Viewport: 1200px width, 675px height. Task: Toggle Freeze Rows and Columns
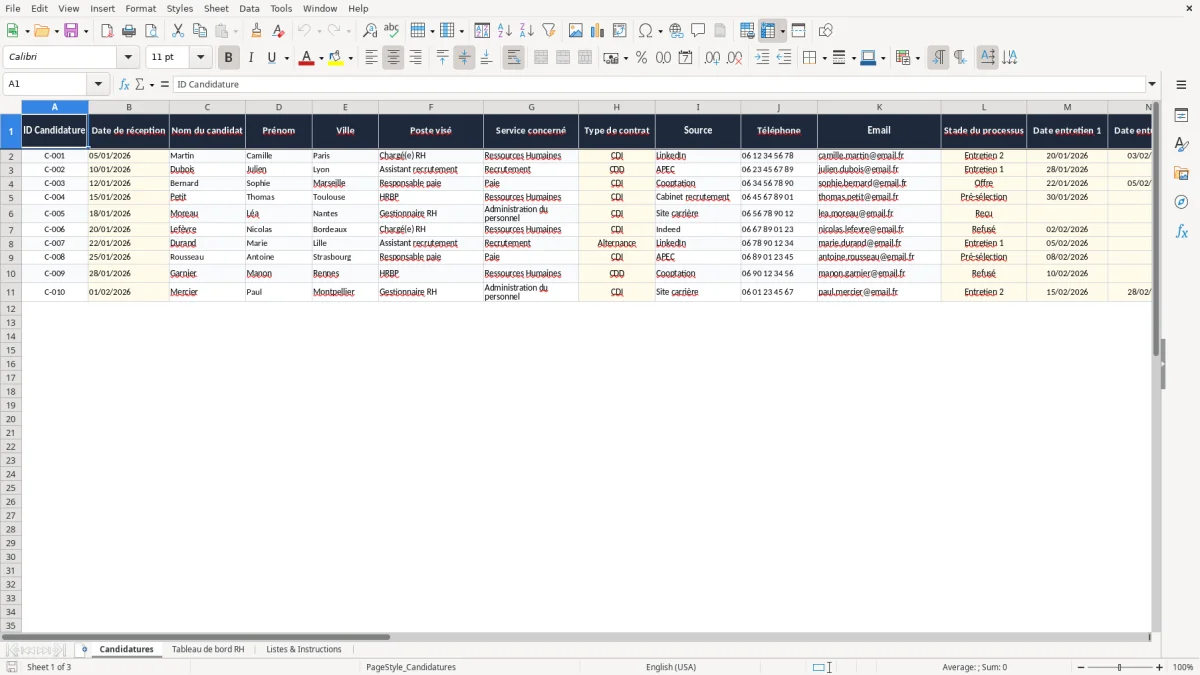click(x=768, y=31)
